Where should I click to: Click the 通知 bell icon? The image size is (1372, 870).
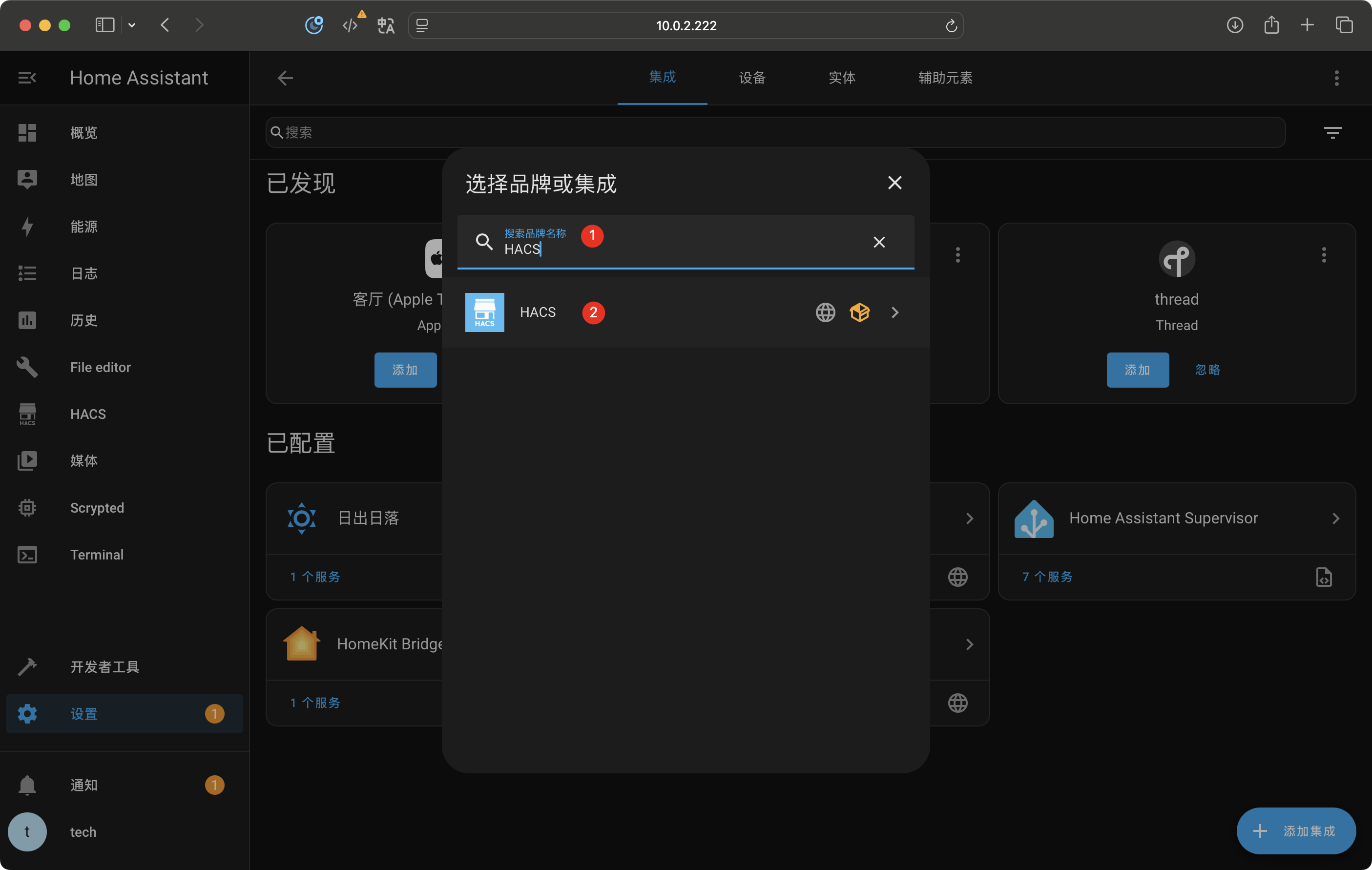(27, 785)
